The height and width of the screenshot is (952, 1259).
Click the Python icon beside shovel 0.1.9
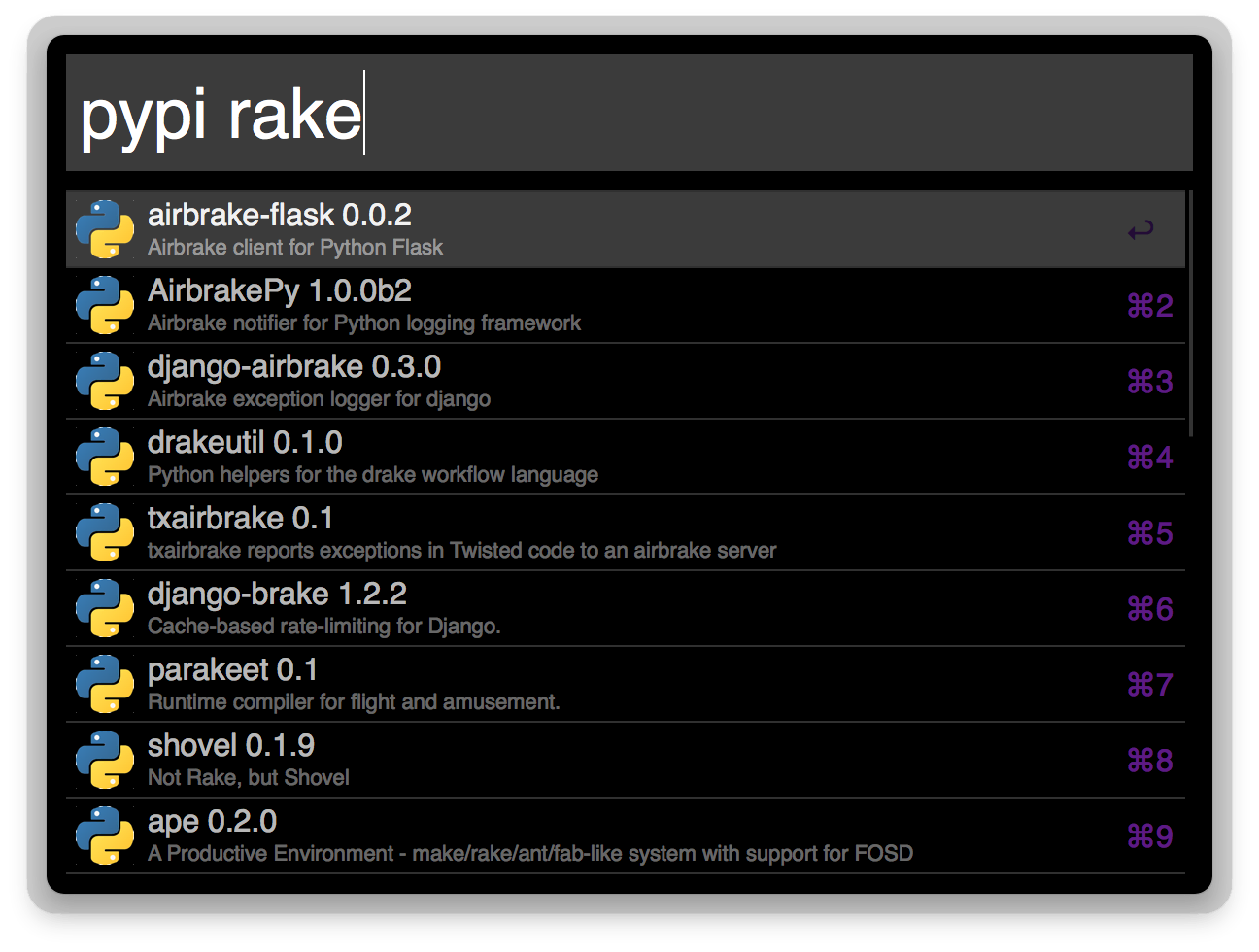coord(105,760)
